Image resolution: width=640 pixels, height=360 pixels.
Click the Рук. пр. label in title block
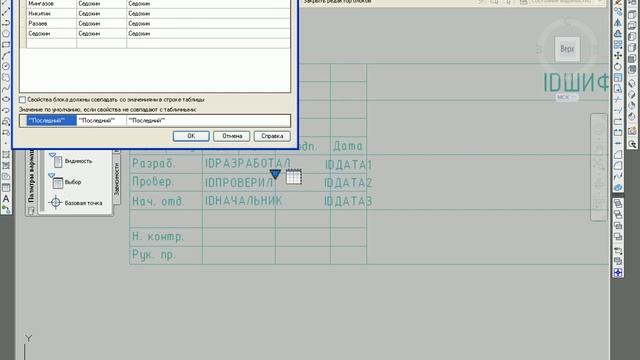[153, 255]
